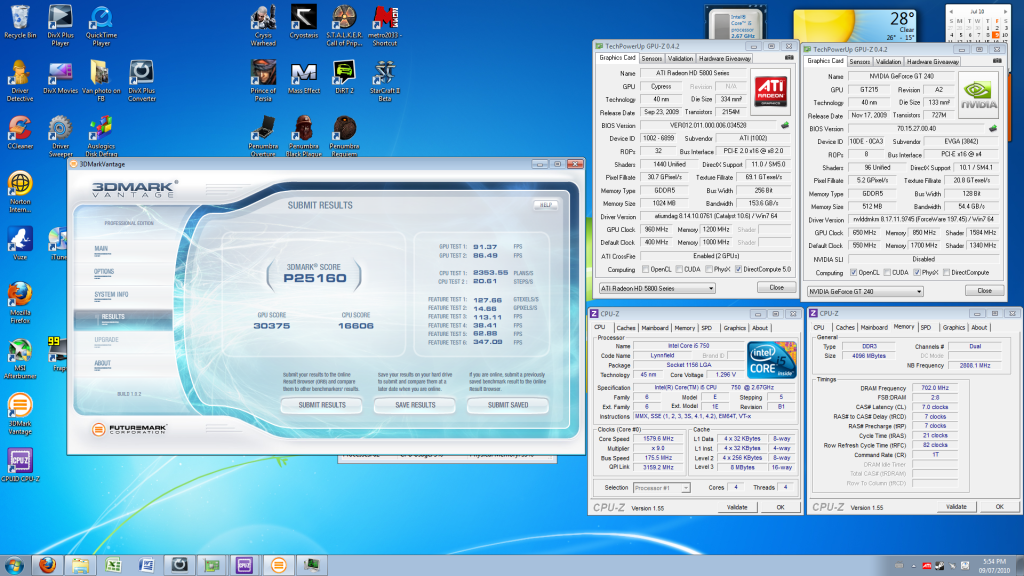Open the Cryostasis desktop shortcut
Screen dimensions: 1024x576
click(304, 23)
